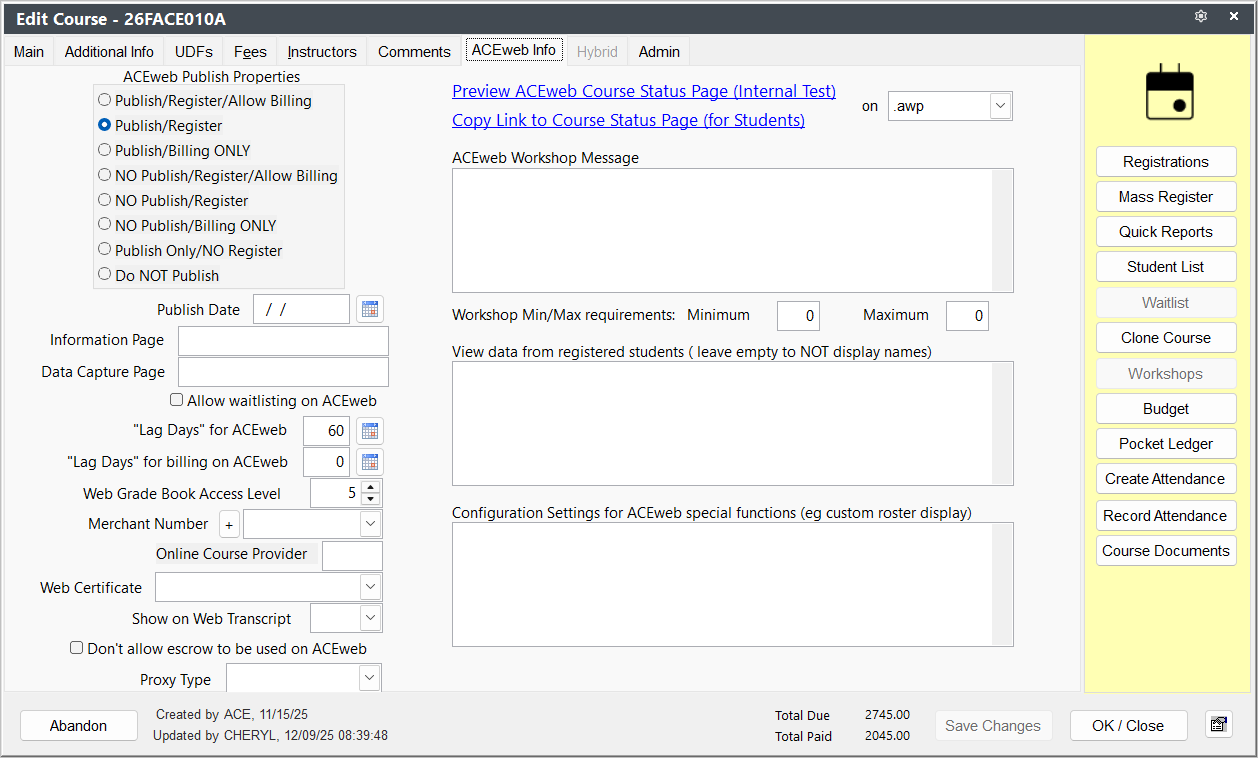
Task: Click the Clone Course button
Action: (1166, 337)
